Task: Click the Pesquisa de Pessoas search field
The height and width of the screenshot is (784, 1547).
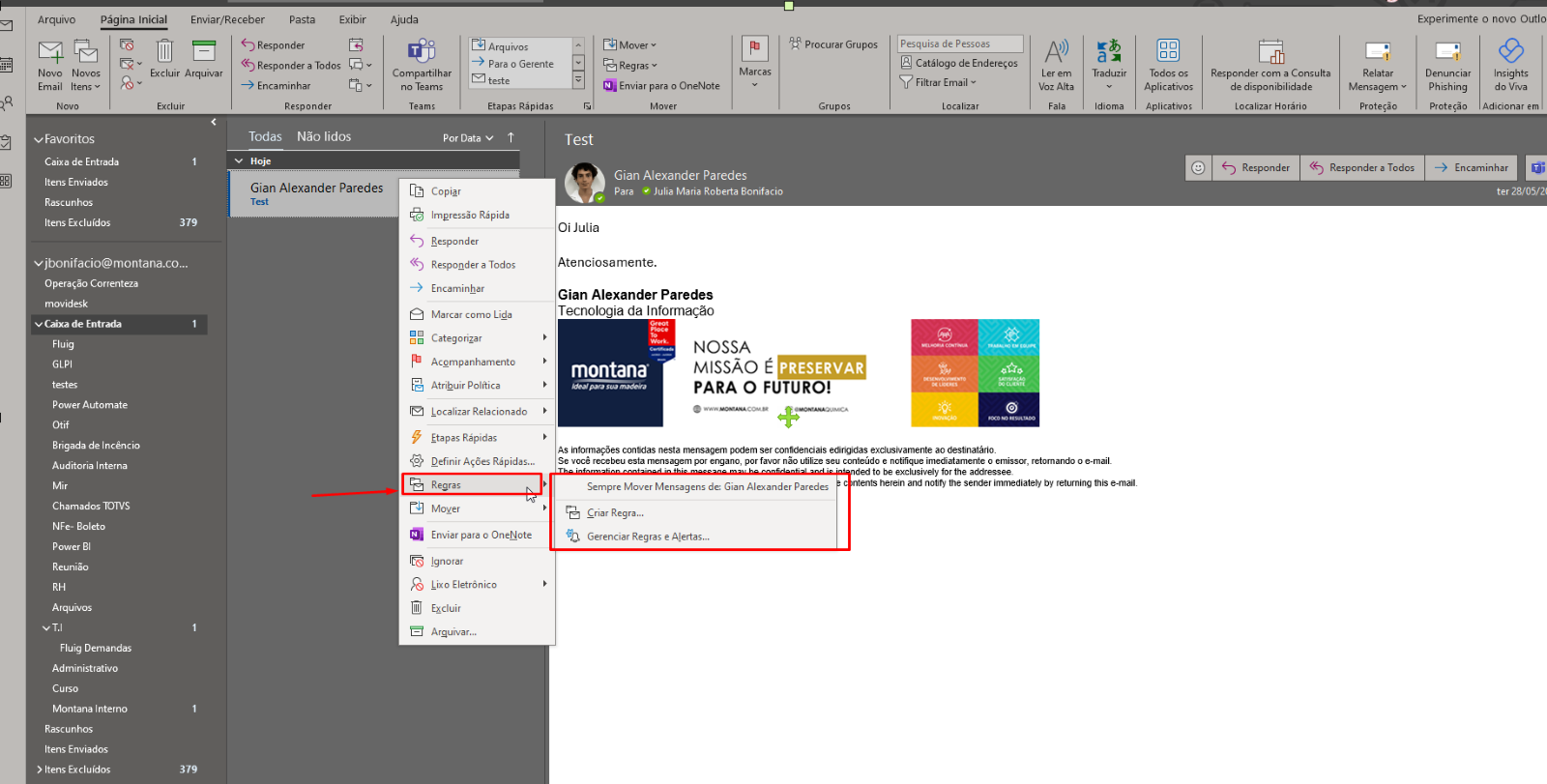Action: 959,44
